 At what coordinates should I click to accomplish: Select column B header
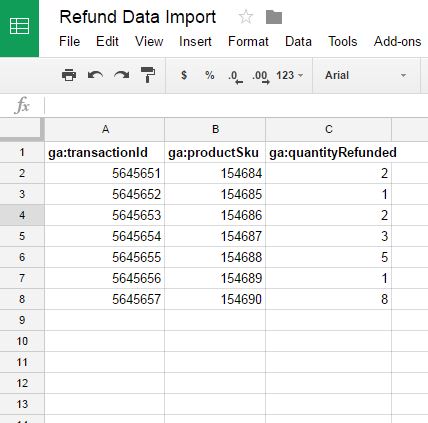pos(215,129)
